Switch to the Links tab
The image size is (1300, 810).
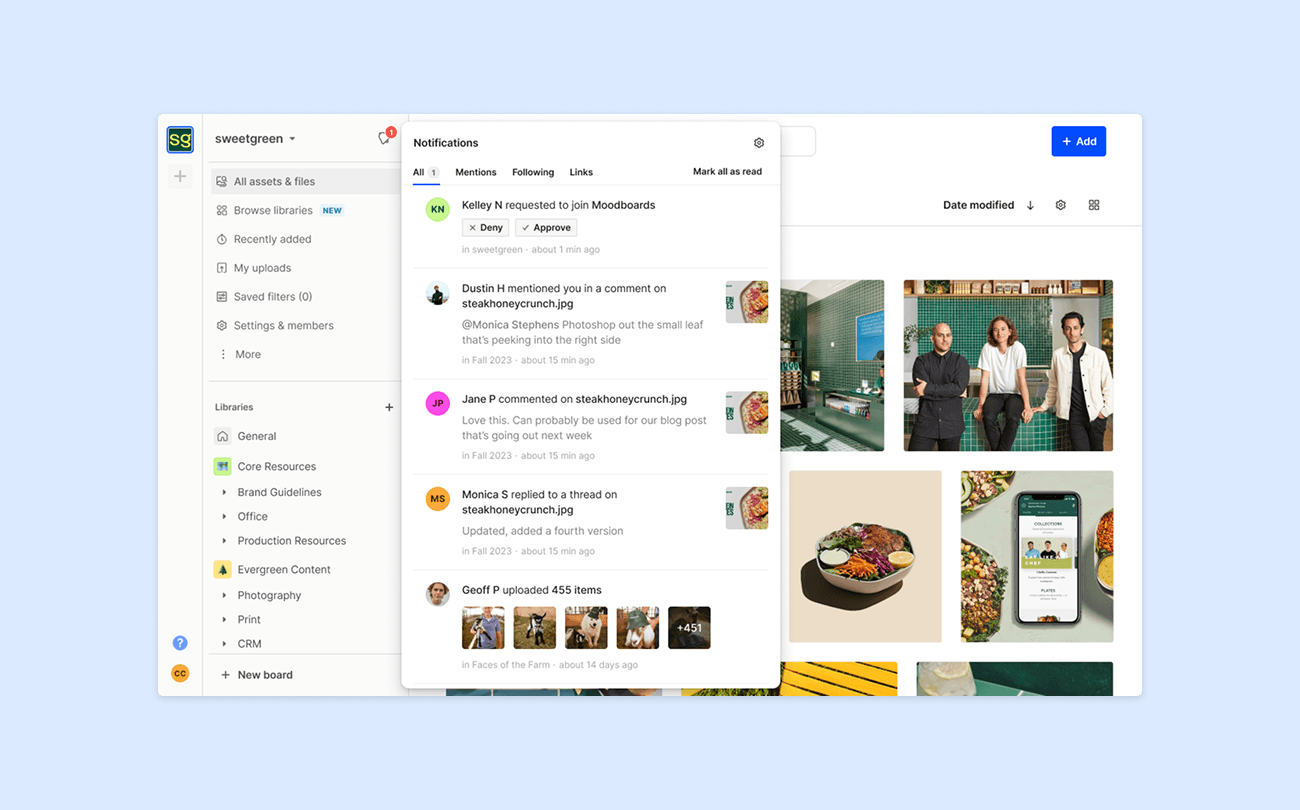pyautogui.click(x=581, y=172)
